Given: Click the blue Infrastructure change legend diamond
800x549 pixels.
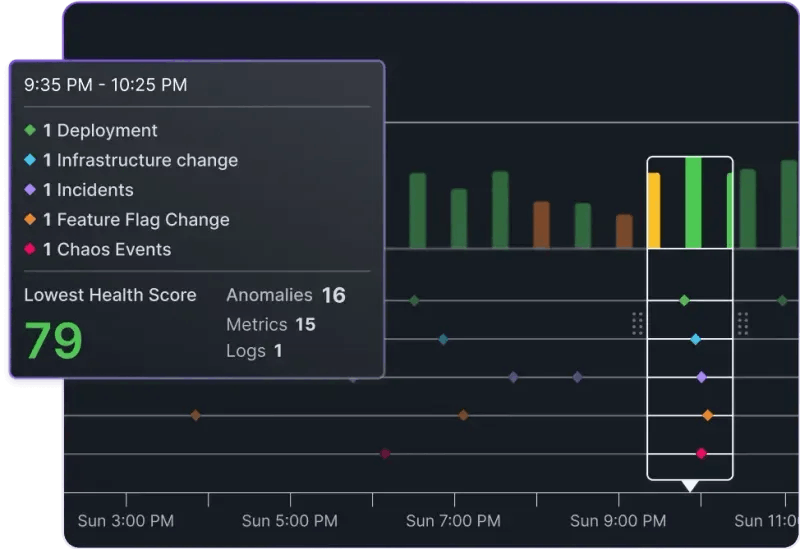Looking at the screenshot, I should tap(30, 160).
